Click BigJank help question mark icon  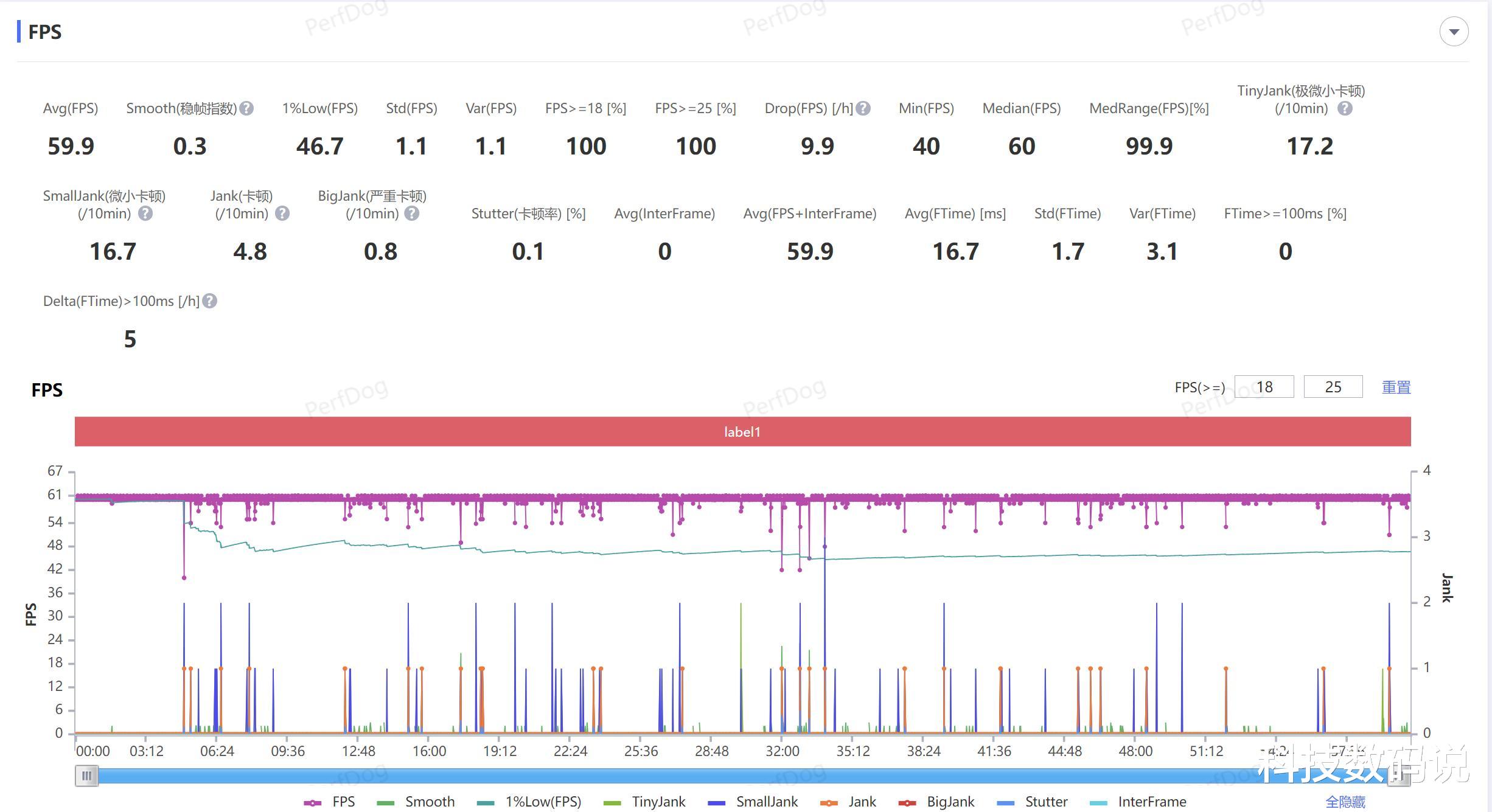[x=412, y=214]
